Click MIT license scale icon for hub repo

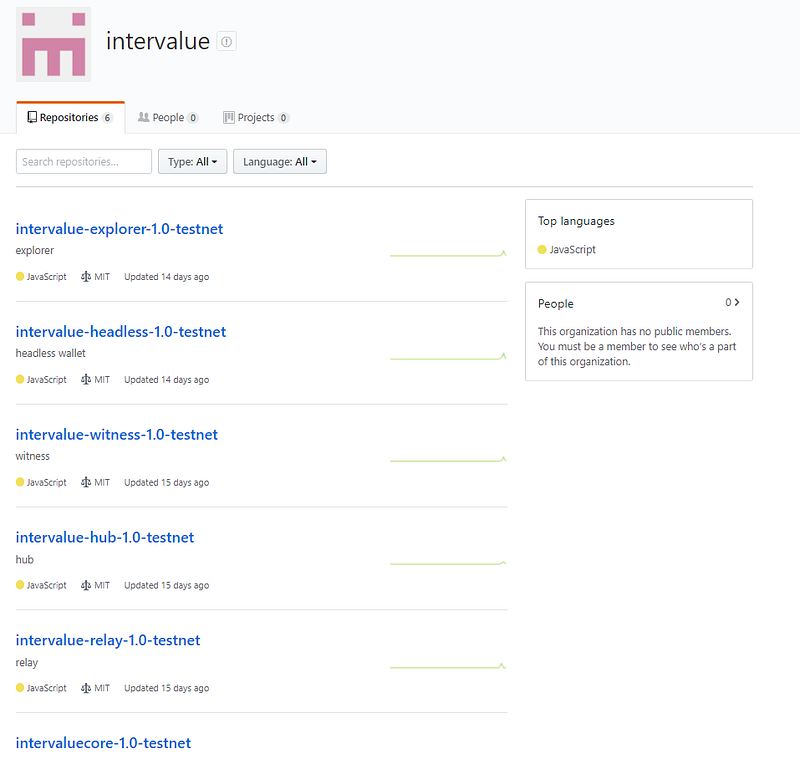[x=86, y=586]
